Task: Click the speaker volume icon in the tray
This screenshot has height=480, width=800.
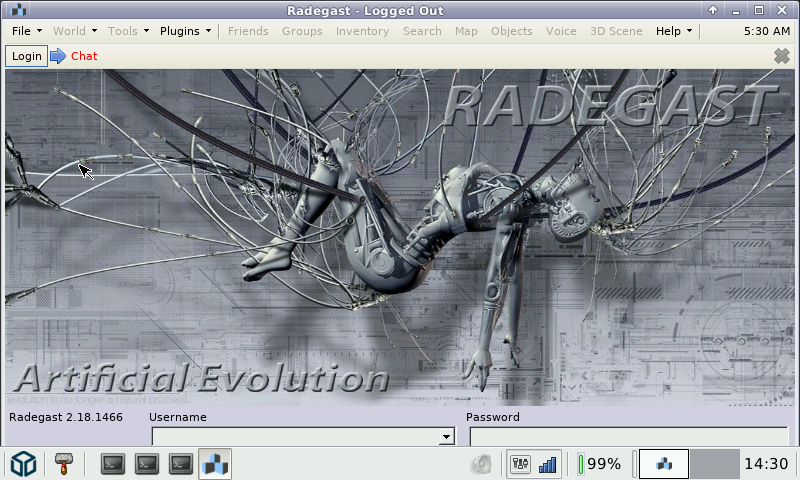Action: pyautogui.click(x=483, y=464)
